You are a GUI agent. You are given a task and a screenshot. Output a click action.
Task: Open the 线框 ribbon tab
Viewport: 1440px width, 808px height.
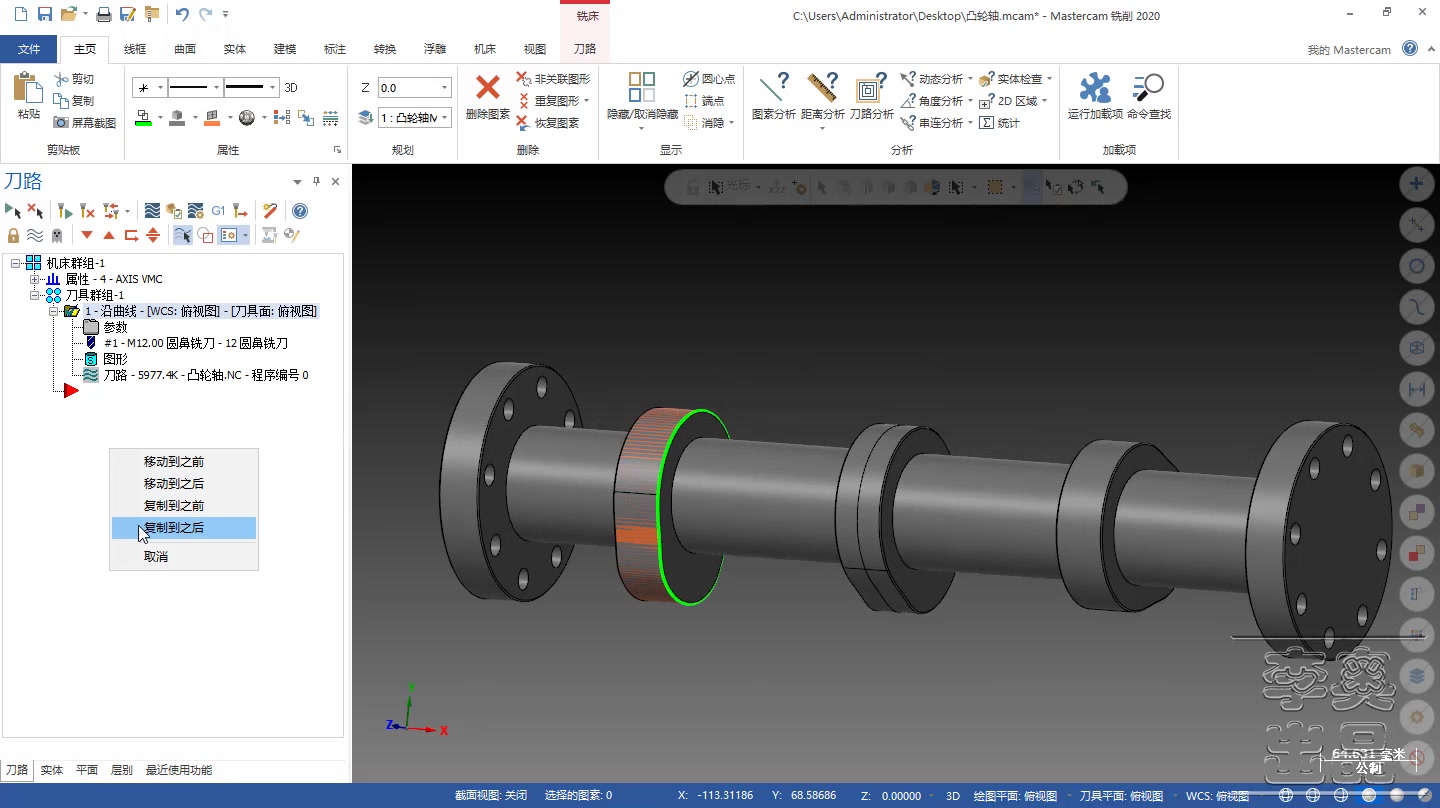click(x=135, y=49)
